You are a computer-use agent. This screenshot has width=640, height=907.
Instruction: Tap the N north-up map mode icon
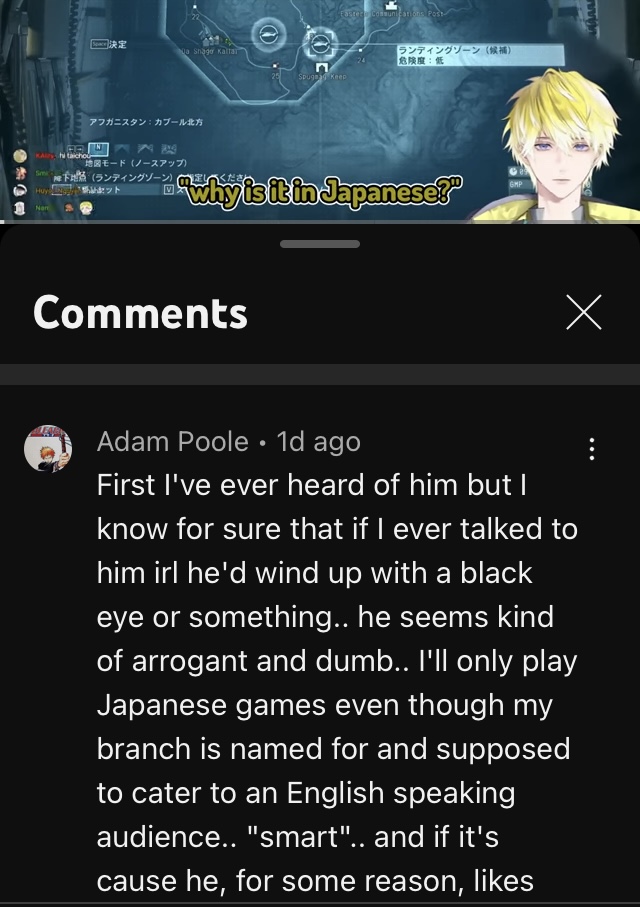[98, 149]
